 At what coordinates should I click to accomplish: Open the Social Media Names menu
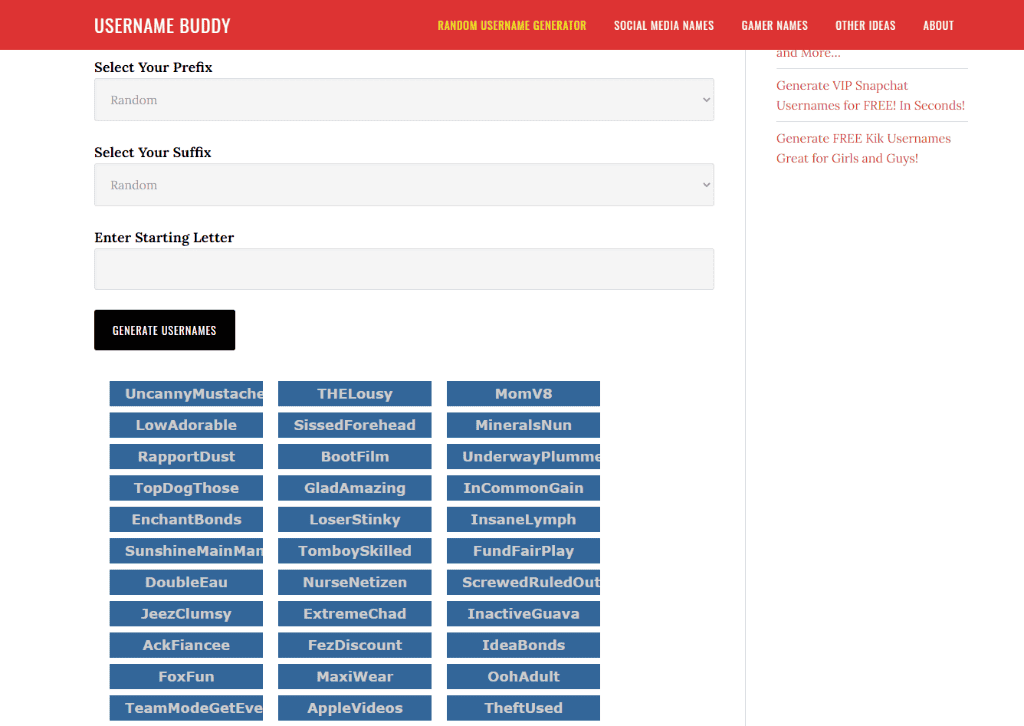tap(664, 25)
